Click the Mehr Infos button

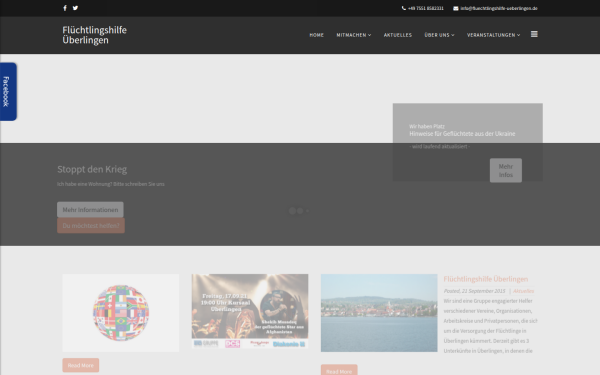pyautogui.click(x=505, y=170)
